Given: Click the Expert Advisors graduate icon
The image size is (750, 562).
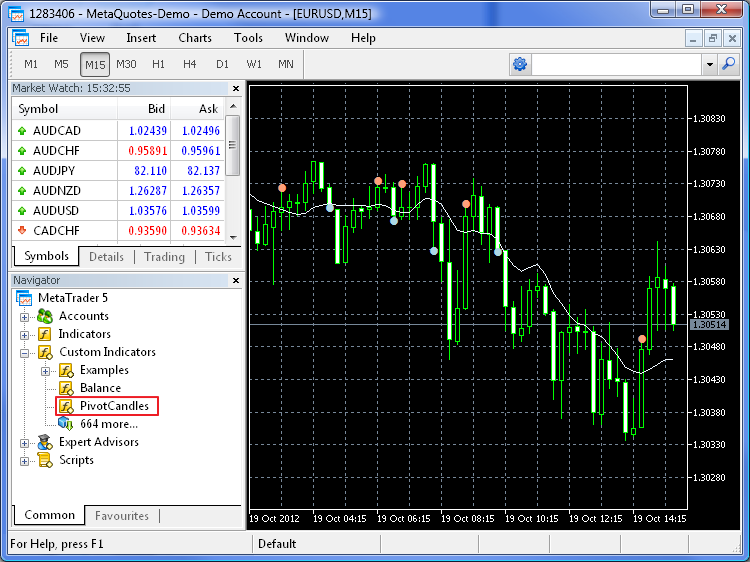Looking at the screenshot, I should coord(45,442).
